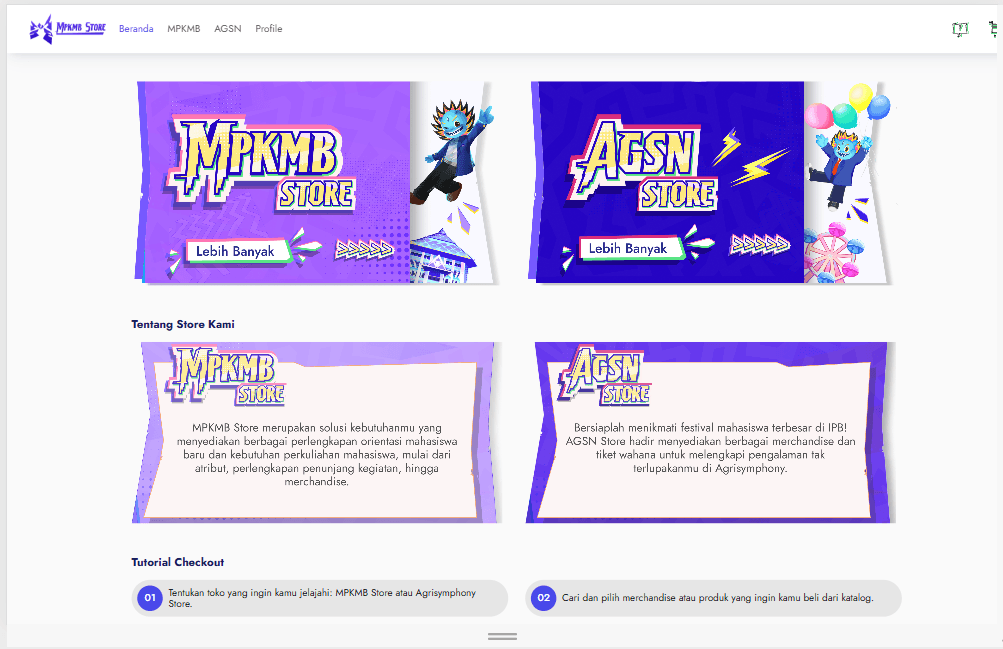The height and width of the screenshot is (649, 1003).
Task: Open the MPKMB nav menu item
Action: coord(184,29)
